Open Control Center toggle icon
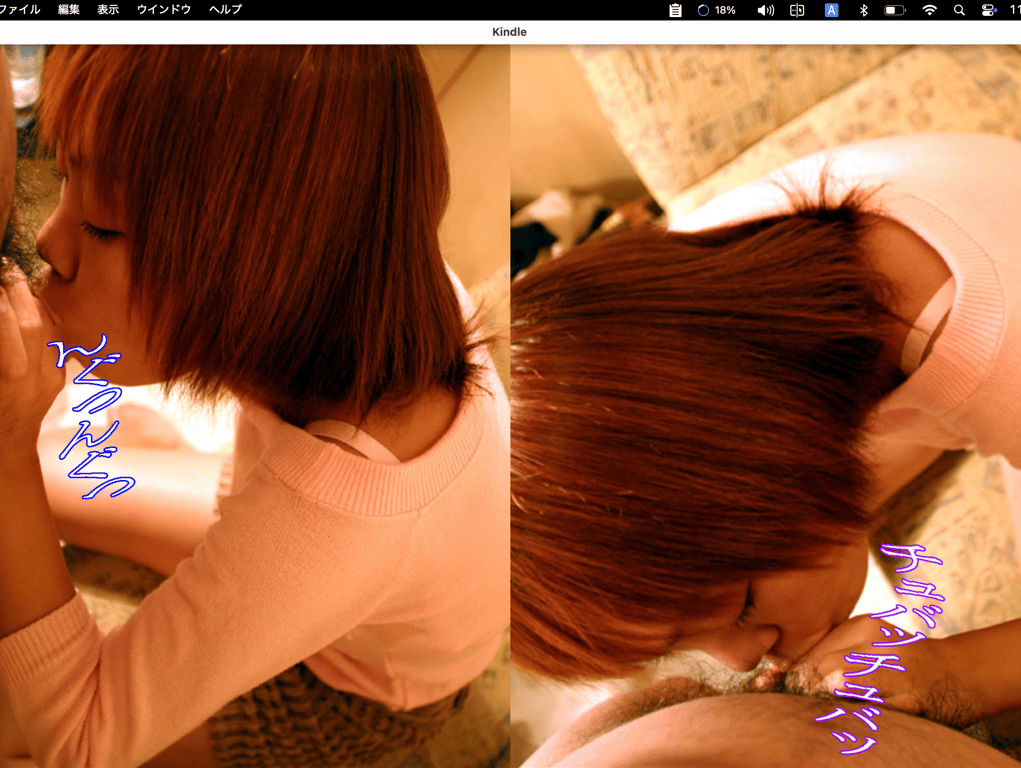 [x=988, y=10]
